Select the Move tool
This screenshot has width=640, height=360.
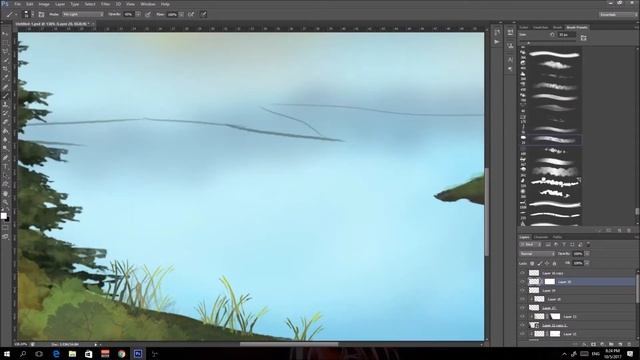[6, 34]
